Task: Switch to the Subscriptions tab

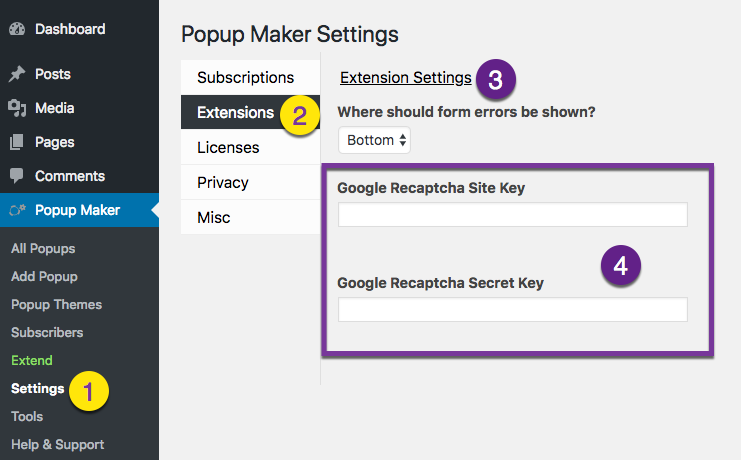Action: [x=250, y=78]
